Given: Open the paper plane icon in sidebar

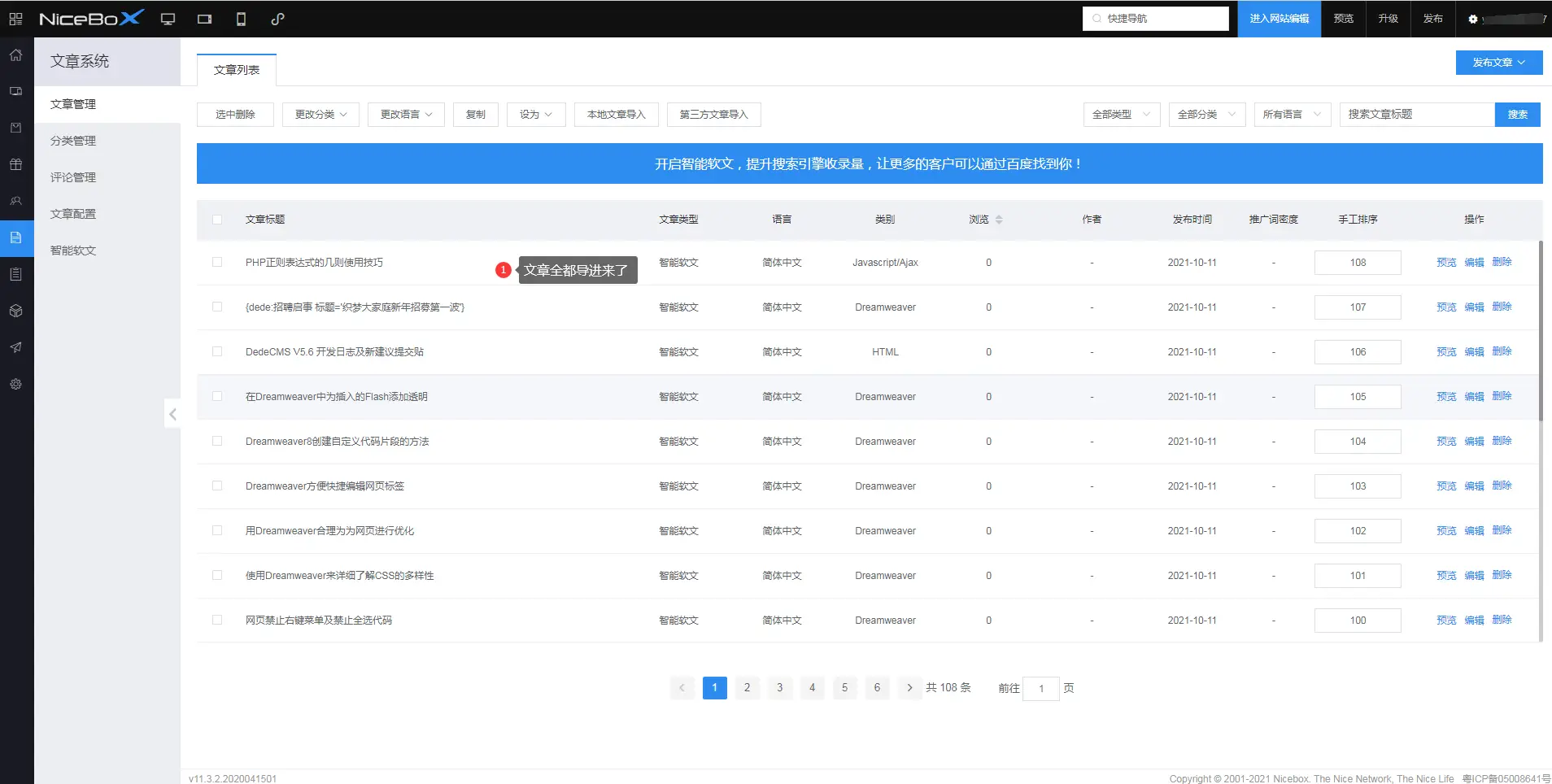Looking at the screenshot, I should click(15, 347).
